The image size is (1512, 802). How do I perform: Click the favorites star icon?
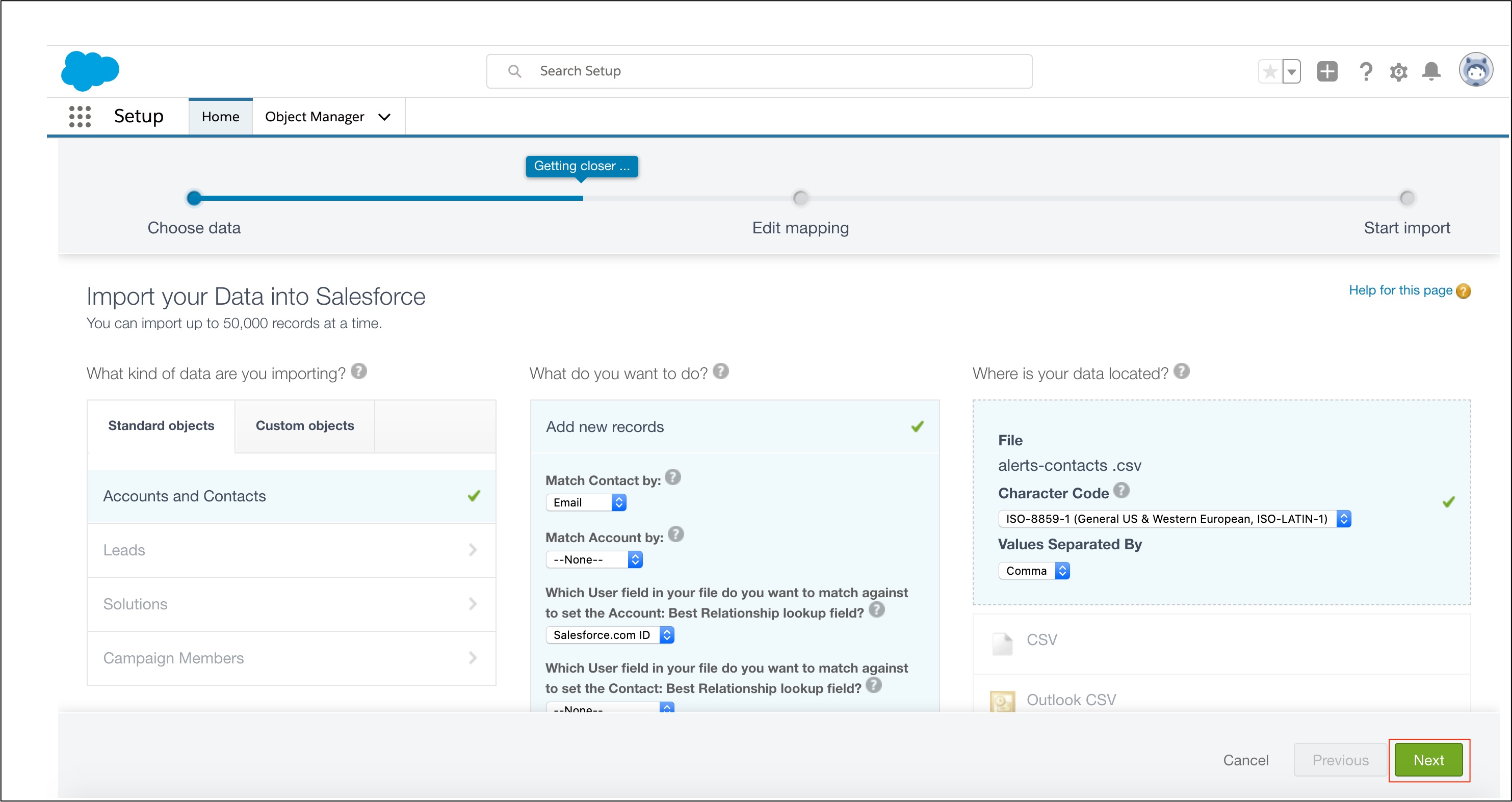coord(1269,71)
